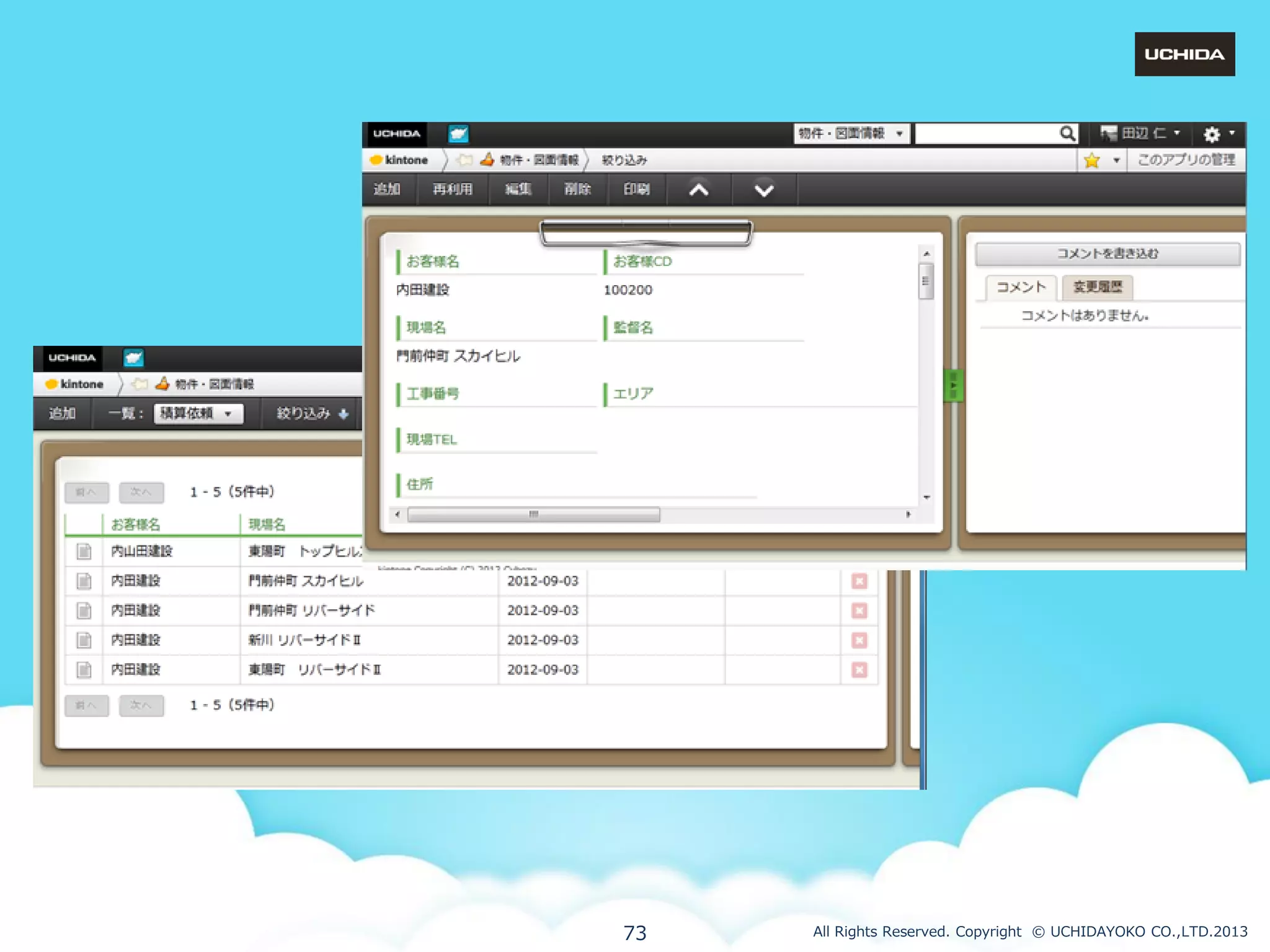This screenshot has width=1270, height=952.
Task: Collapse comment pane with green side handle
Action: point(952,386)
